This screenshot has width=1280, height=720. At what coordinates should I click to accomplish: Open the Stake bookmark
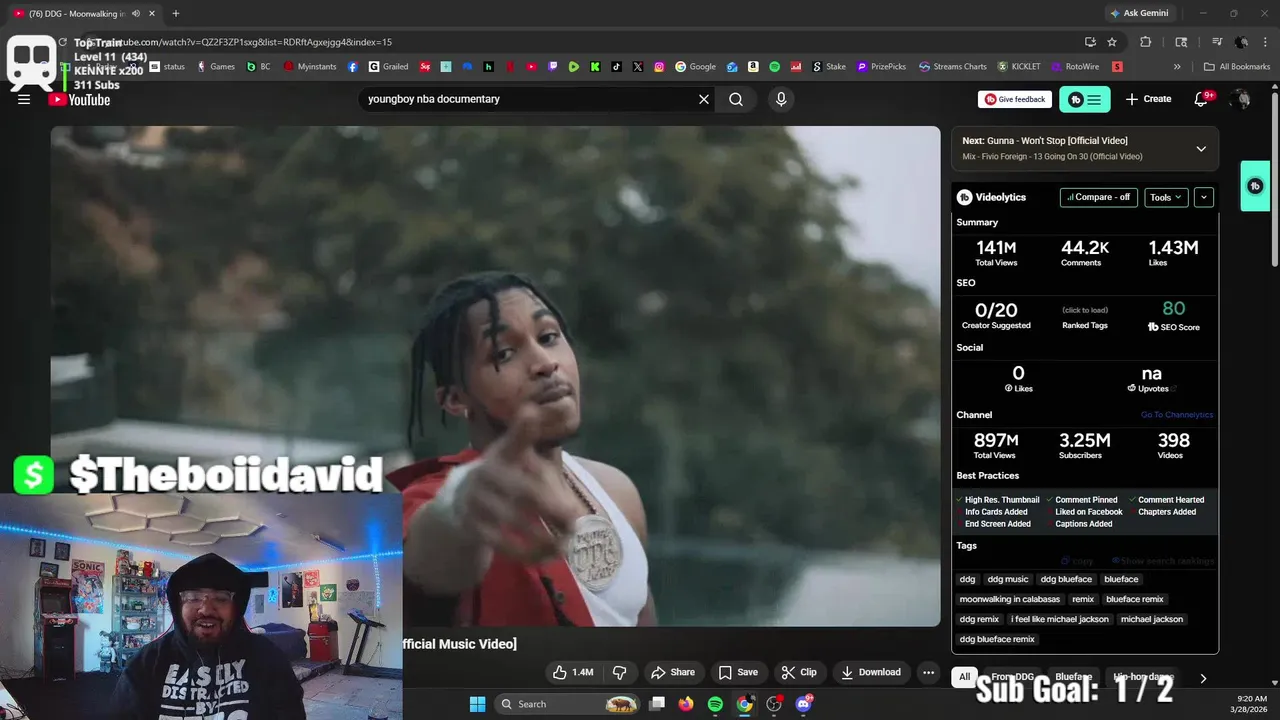coord(829,67)
